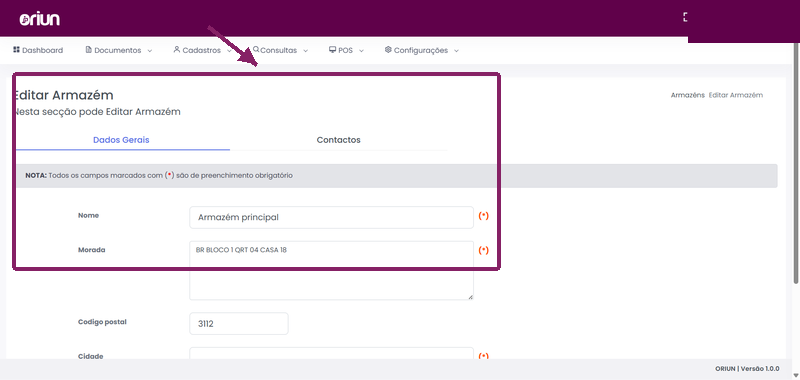Image resolution: width=800 pixels, height=380 pixels.
Task: Click the Configurações gear icon
Action: pos(388,49)
